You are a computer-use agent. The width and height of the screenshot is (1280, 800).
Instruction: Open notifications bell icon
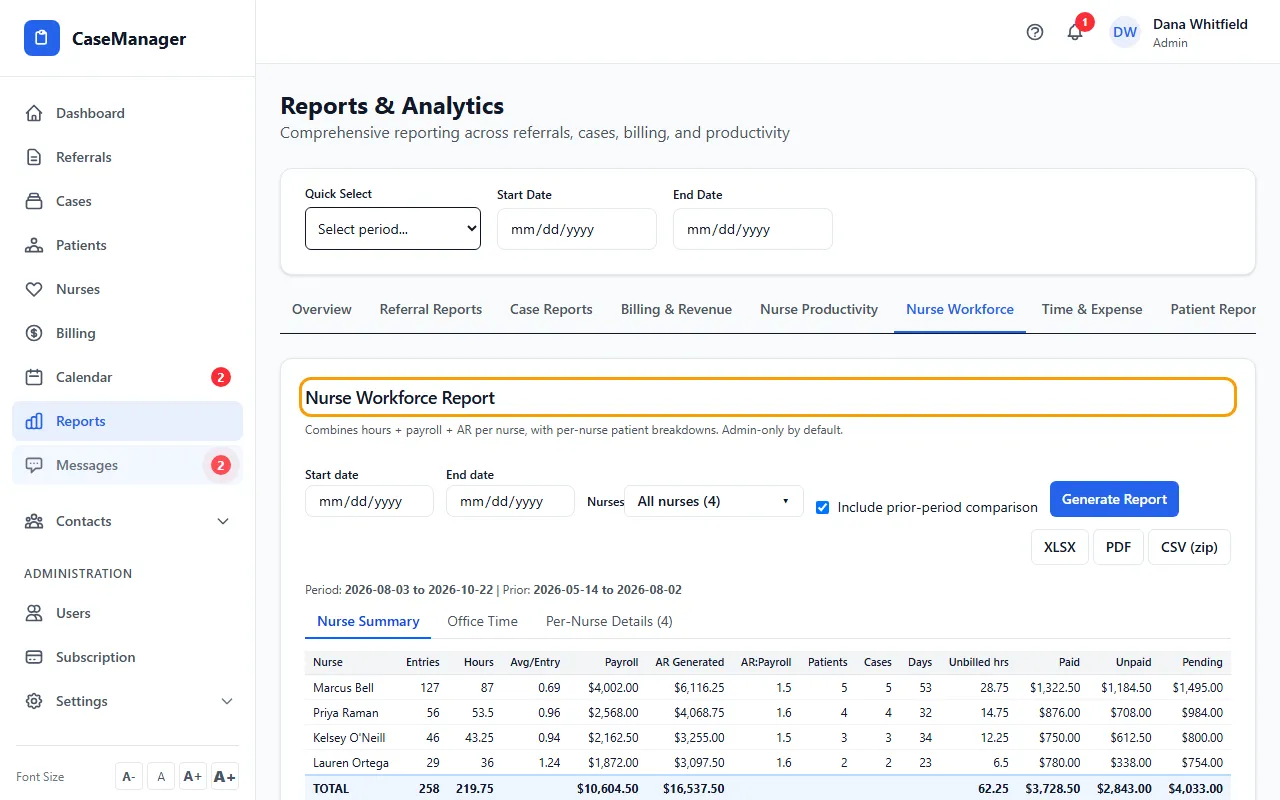pos(1075,32)
